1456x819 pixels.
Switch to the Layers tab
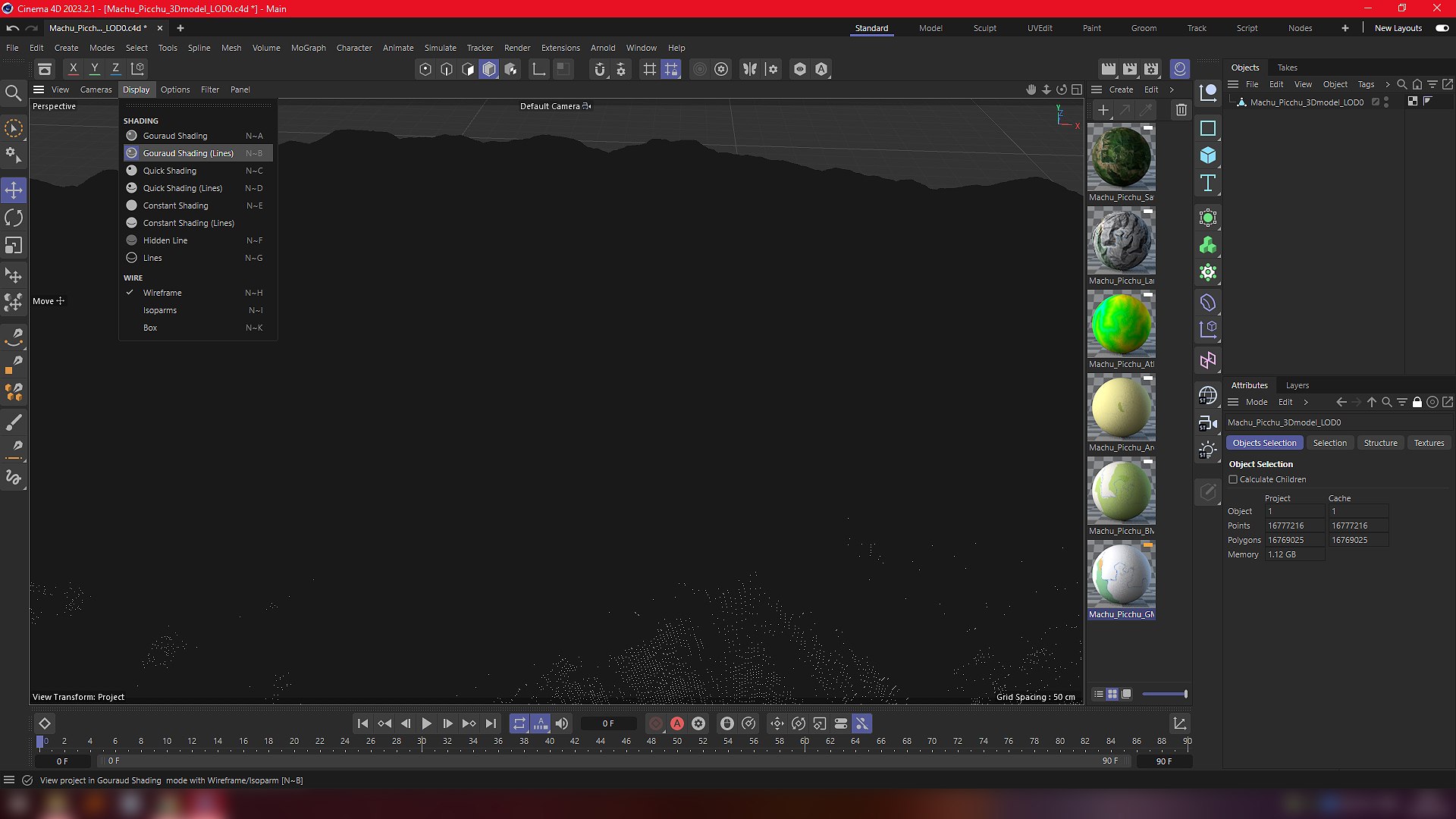pos(1297,385)
